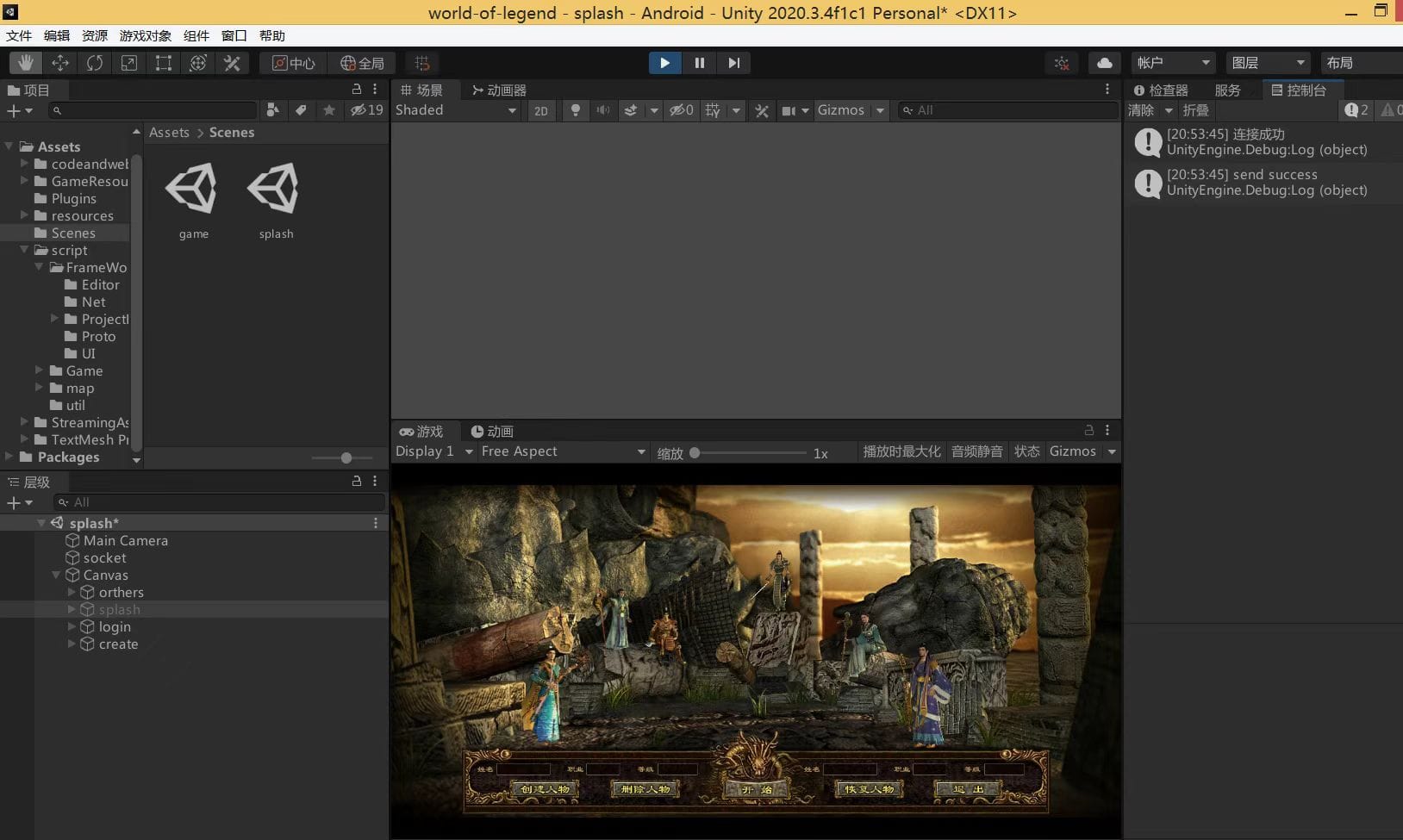Toggle 2D view in Scene

(x=541, y=110)
